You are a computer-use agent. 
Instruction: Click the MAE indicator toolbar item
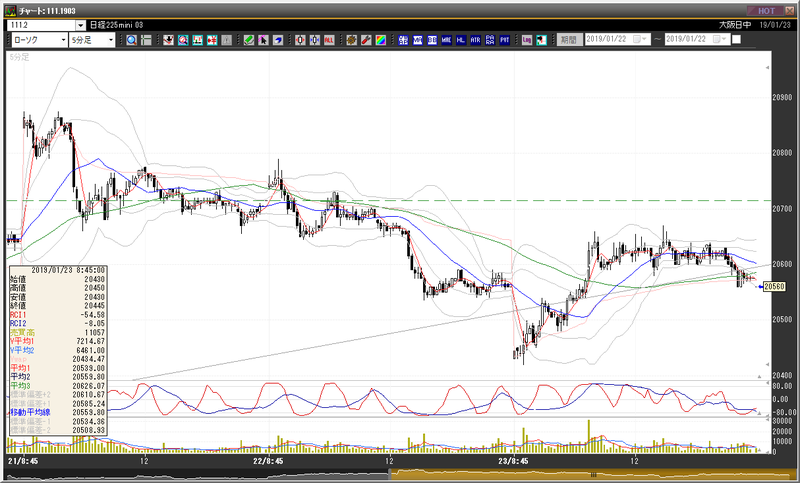coord(446,40)
